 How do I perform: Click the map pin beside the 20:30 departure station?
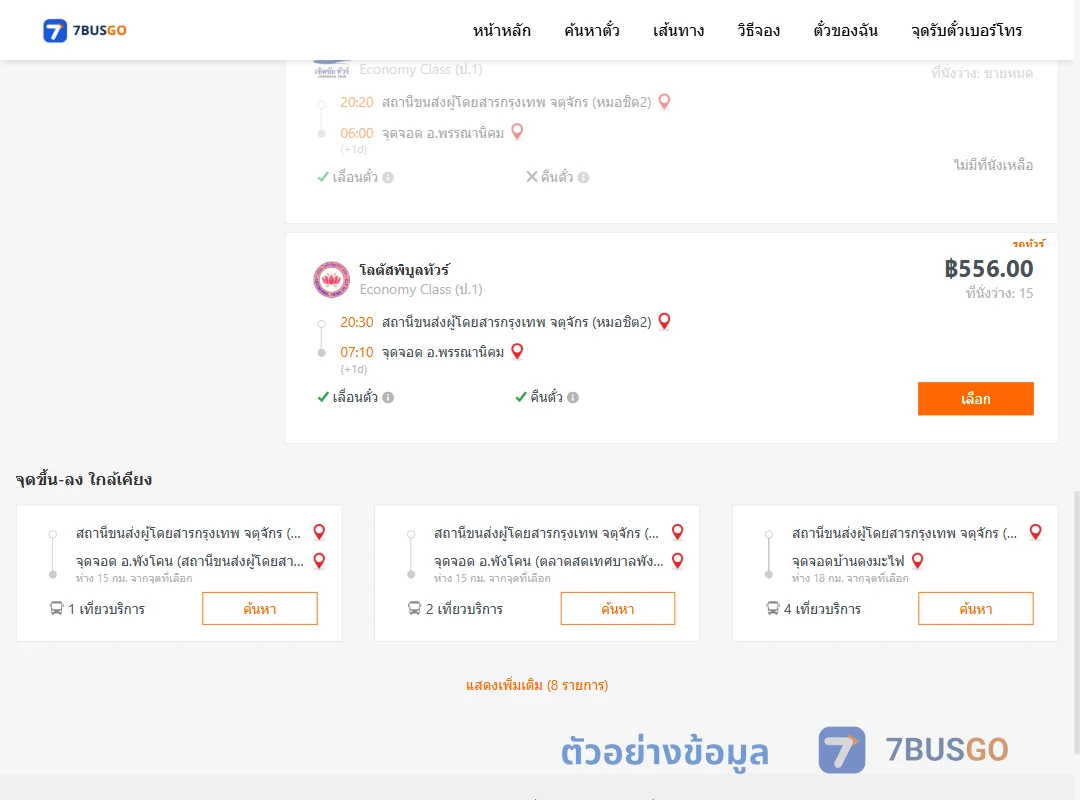[665, 322]
